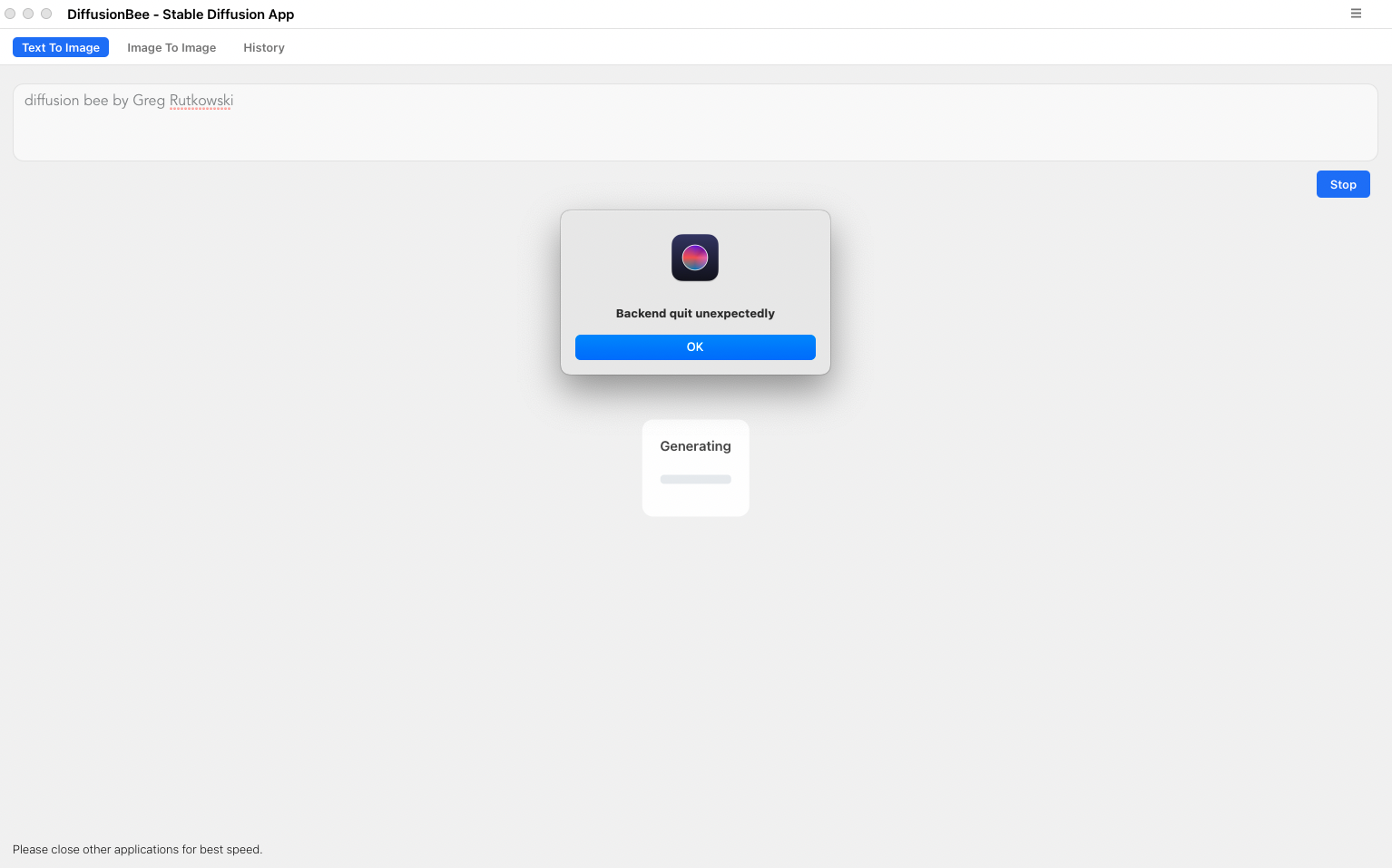
Task: Click the rightmost traffic light window control
Action: coord(46,14)
